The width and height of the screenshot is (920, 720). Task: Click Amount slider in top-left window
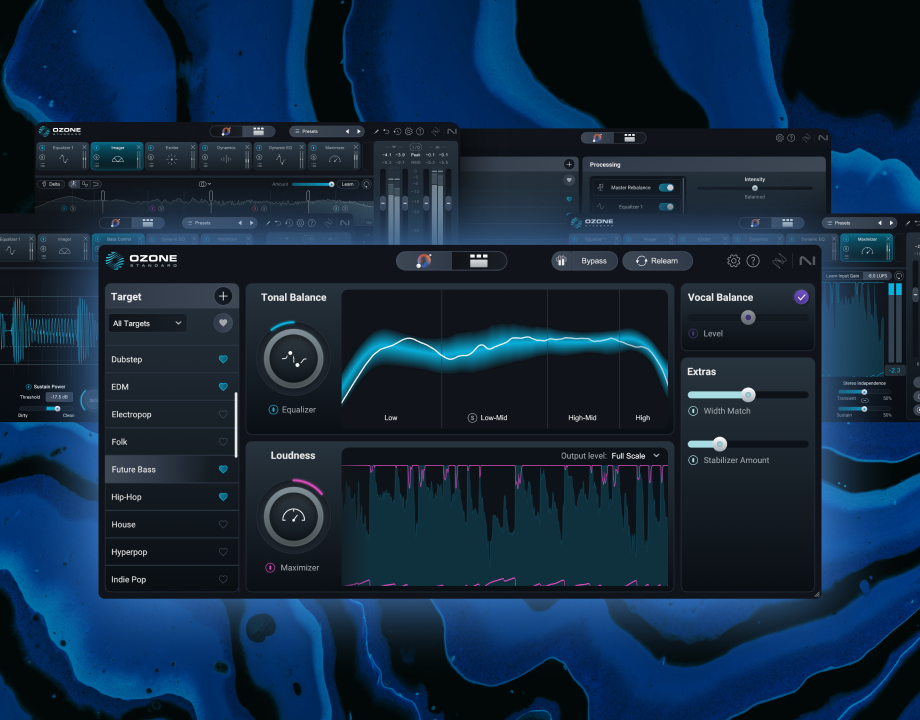(x=313, y=184)
